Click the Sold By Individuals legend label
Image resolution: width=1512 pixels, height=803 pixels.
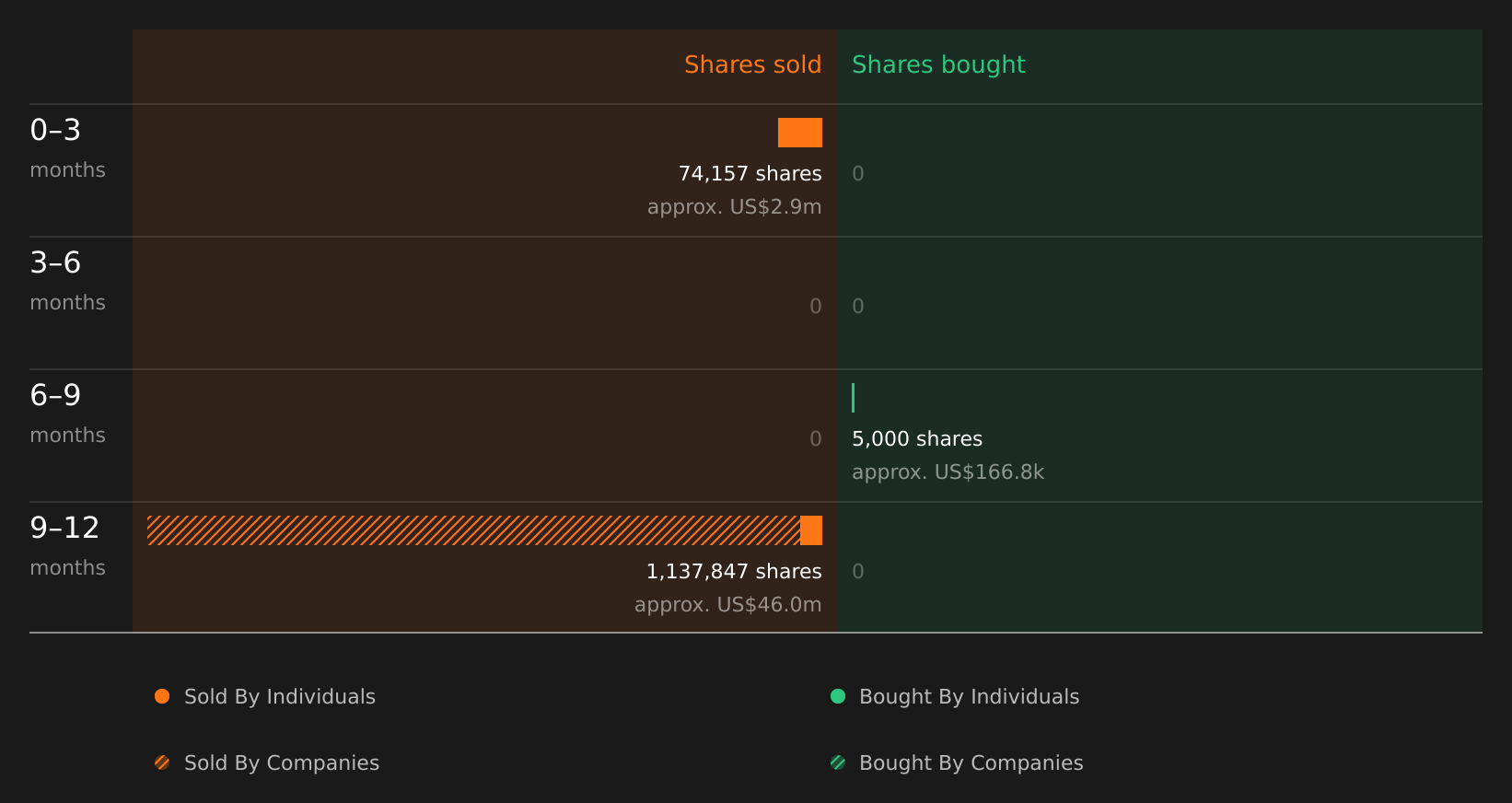[x=280, y=697]
